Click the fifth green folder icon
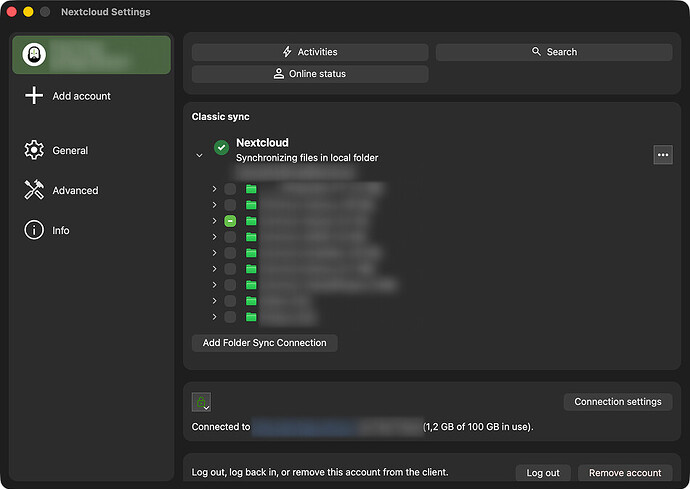690x489 pixels. 251,253
